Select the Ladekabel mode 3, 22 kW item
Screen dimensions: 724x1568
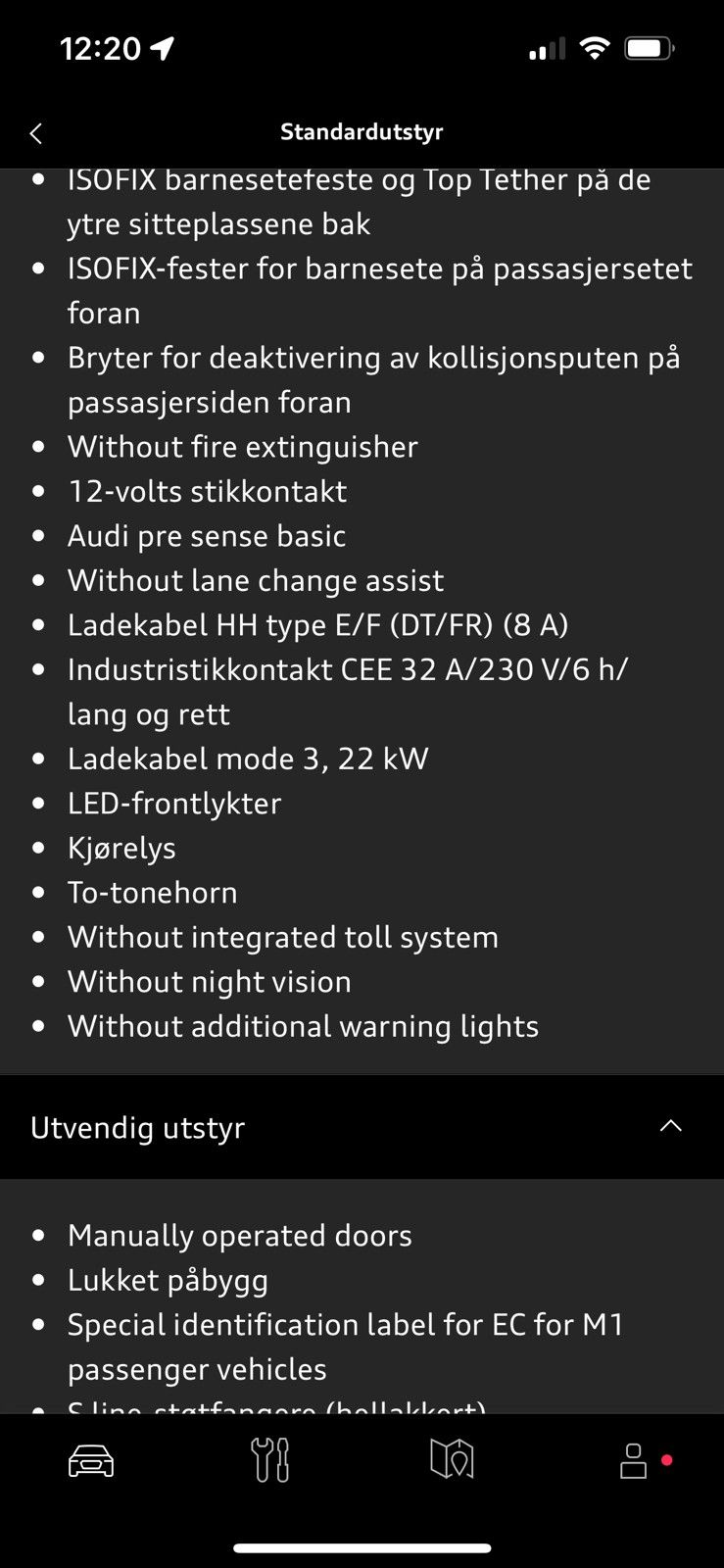point(248,759)
